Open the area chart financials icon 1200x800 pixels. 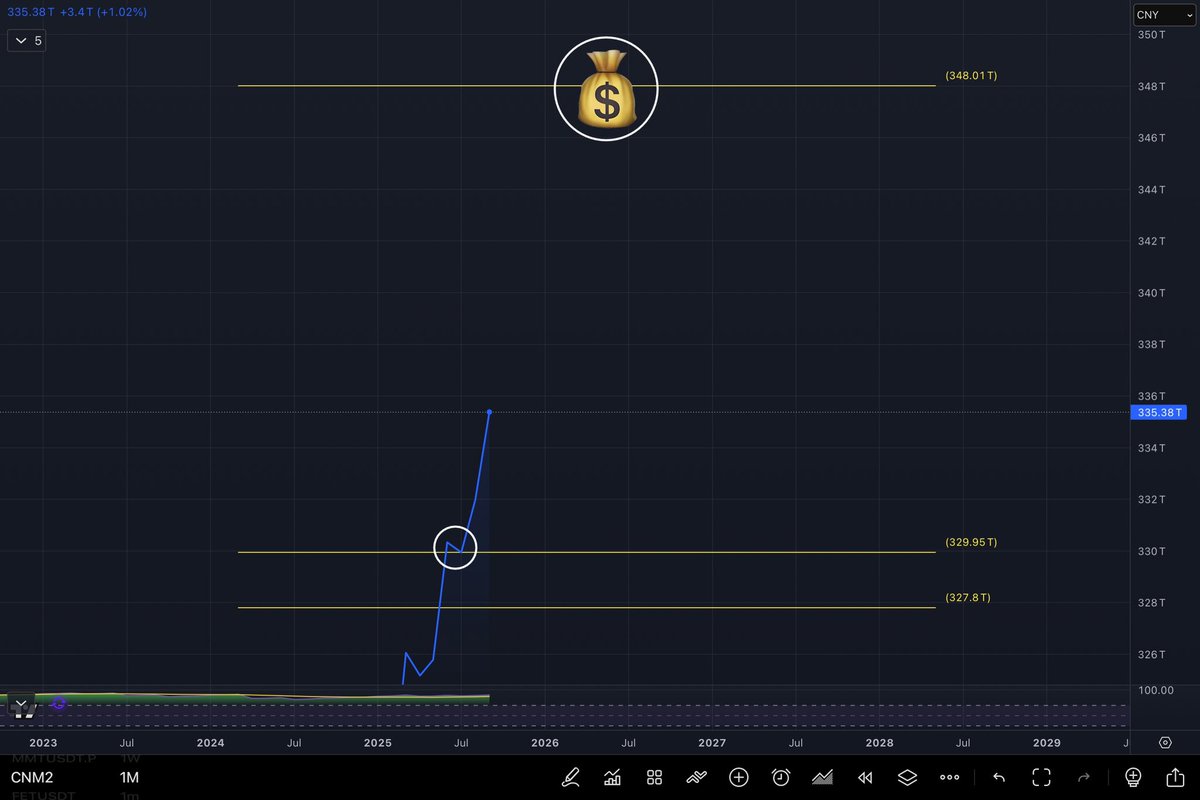[823, 777]
